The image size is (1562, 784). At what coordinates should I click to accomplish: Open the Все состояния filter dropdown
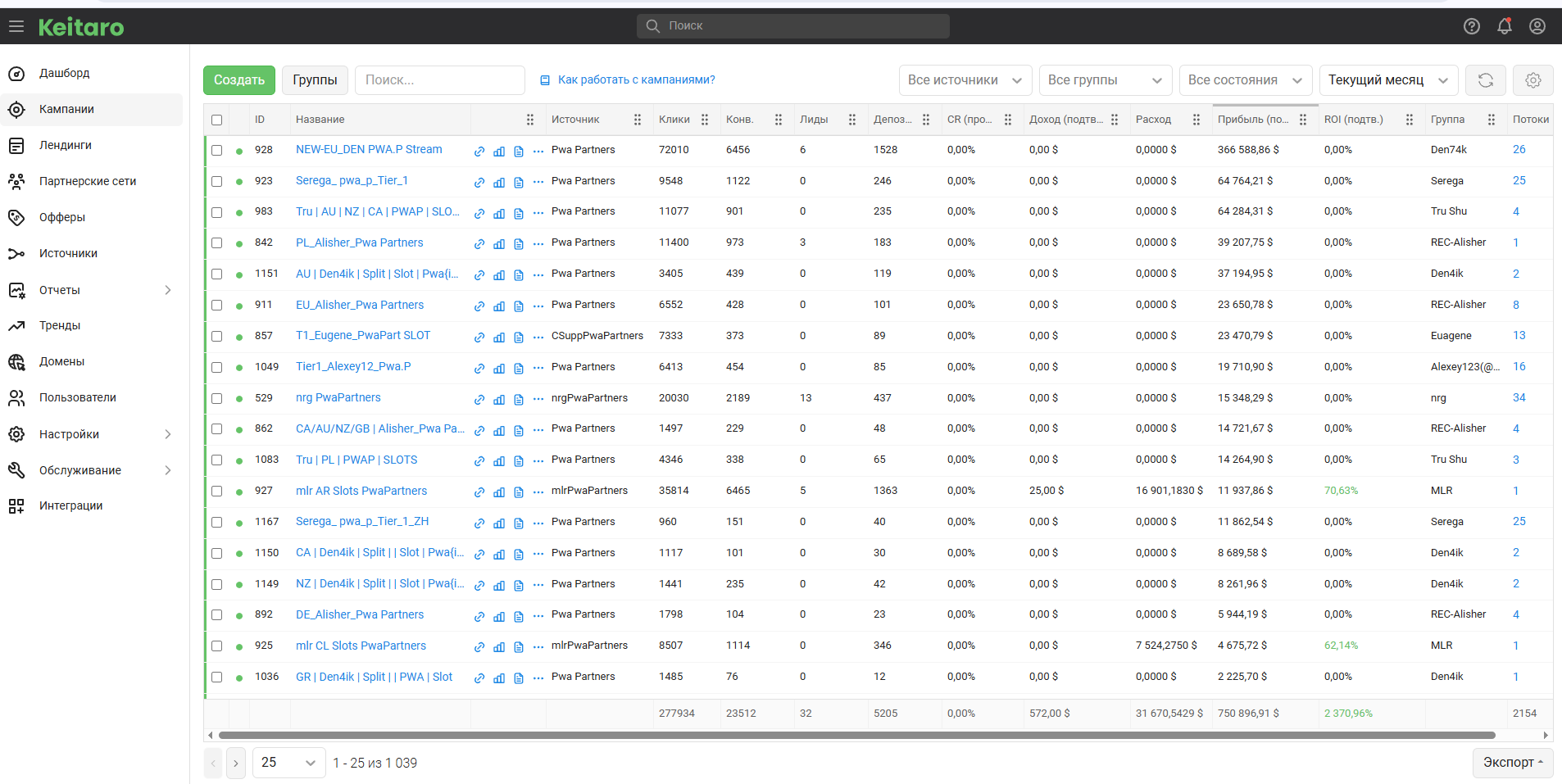click(1246, 80)
